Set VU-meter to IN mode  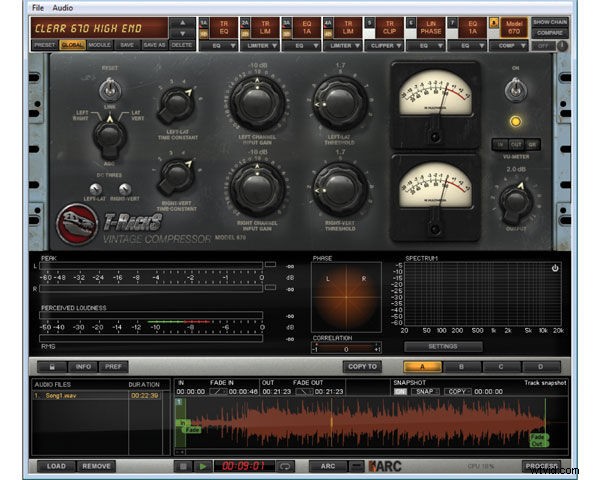click(500, 145)
